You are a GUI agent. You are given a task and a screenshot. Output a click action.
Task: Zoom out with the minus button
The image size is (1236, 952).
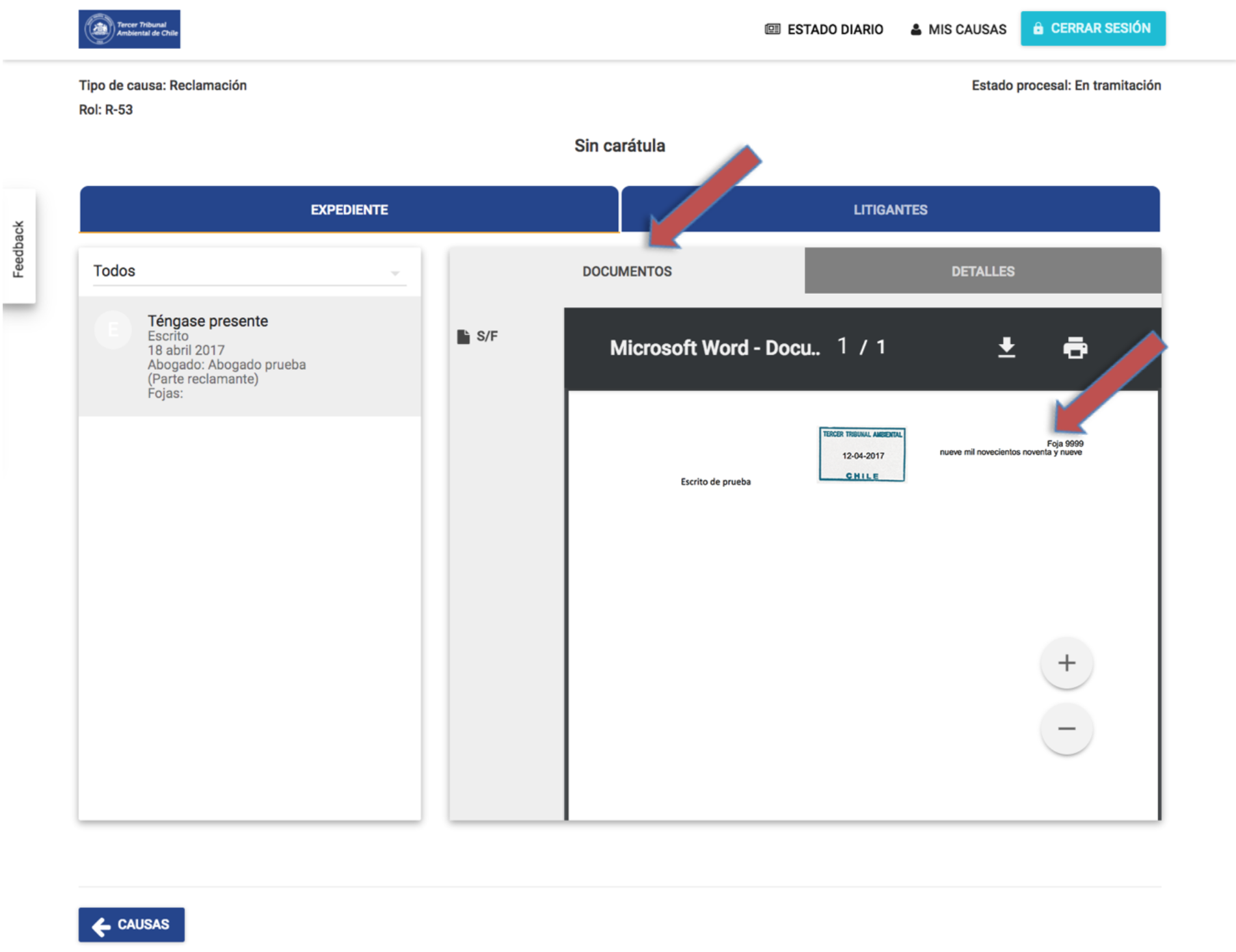pos(1066,728)
